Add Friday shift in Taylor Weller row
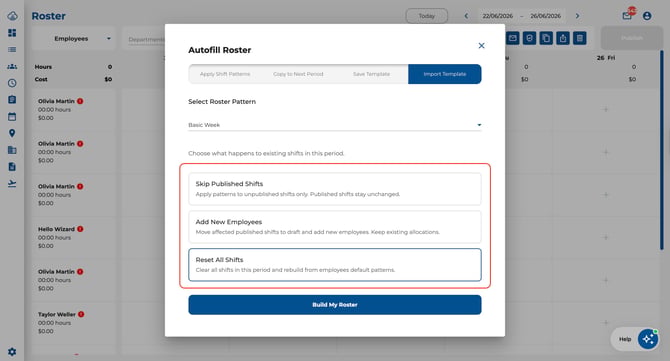 click(605, 323)
